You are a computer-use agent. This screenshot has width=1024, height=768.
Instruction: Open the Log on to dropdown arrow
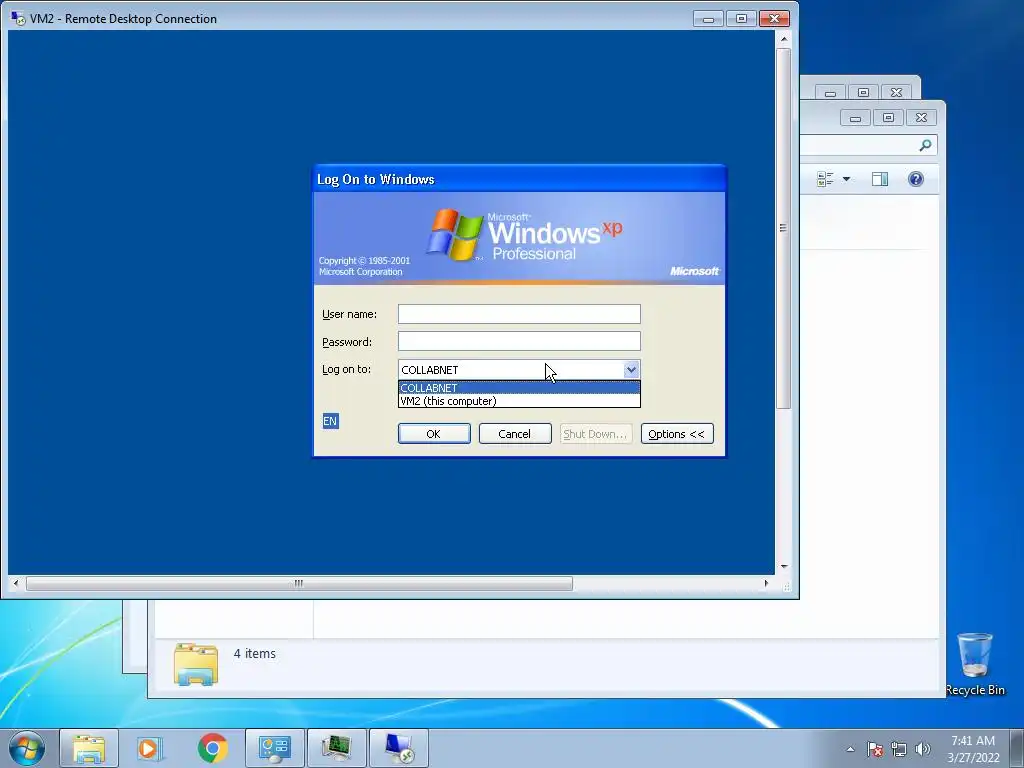631,370
